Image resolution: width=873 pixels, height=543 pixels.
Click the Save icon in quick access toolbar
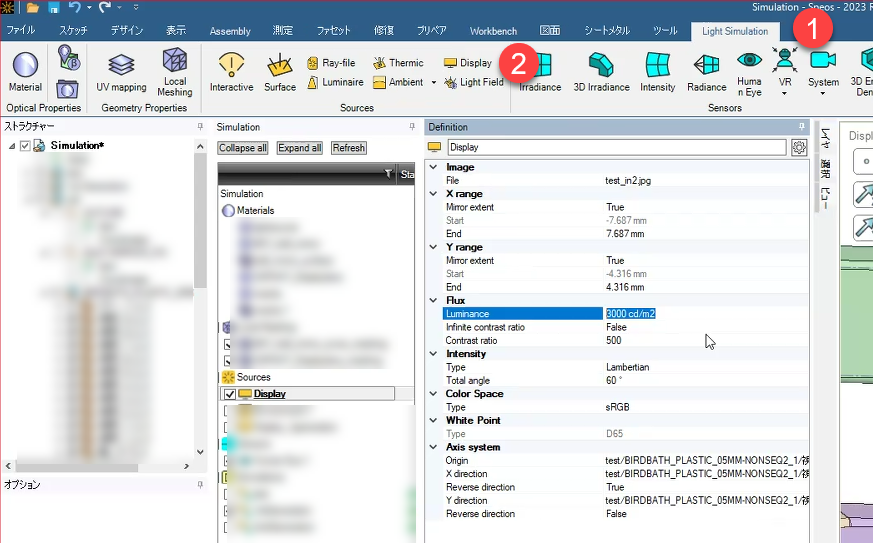54,7
